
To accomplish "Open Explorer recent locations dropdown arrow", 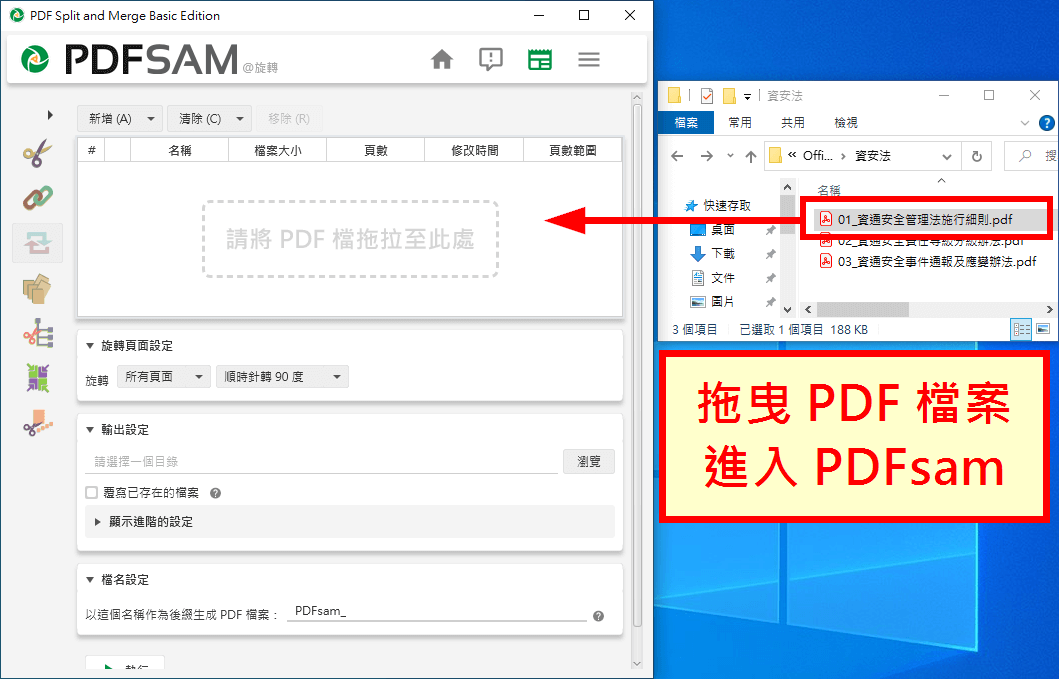I will [730, 156].
